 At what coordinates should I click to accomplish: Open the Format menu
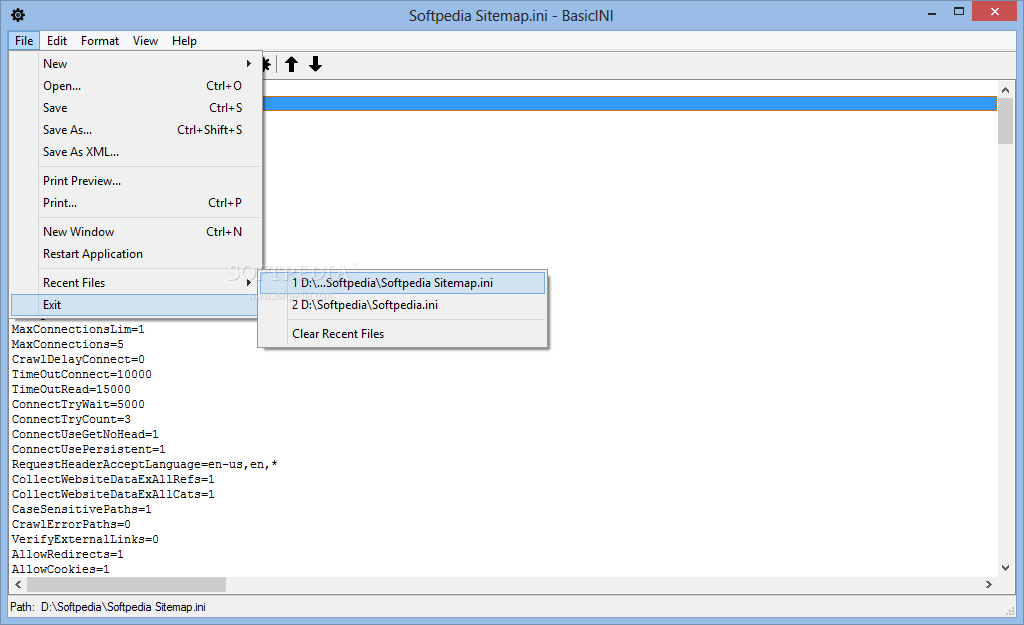[x=100, y=40]
